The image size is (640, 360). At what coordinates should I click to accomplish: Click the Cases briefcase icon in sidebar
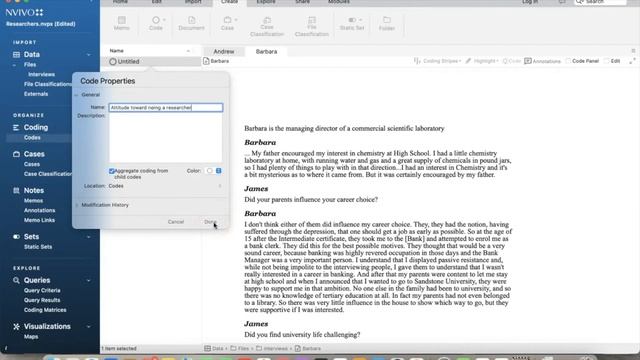click(x=16, y=154)
